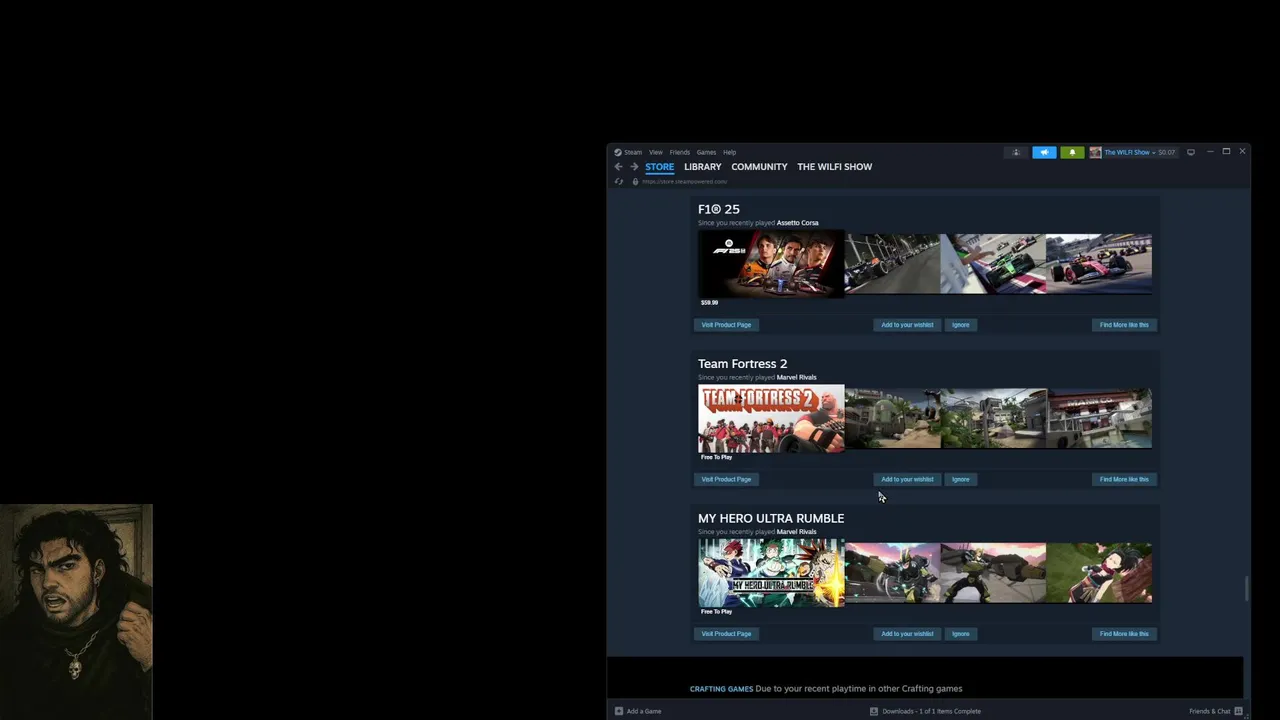The width and height of the screenshot is (1280, 720).
Task: Add Team Fortress 2 to your wishlist
Action: point(907,479)
